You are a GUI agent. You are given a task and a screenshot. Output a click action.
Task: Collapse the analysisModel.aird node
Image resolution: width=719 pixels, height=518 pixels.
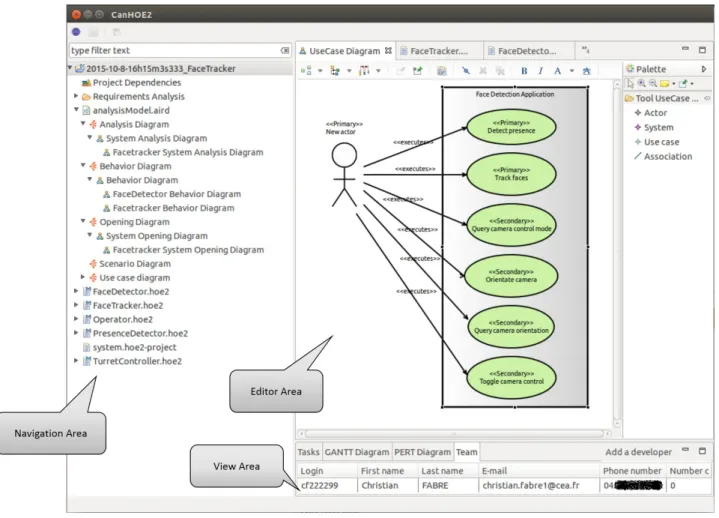tap(76, 110)
